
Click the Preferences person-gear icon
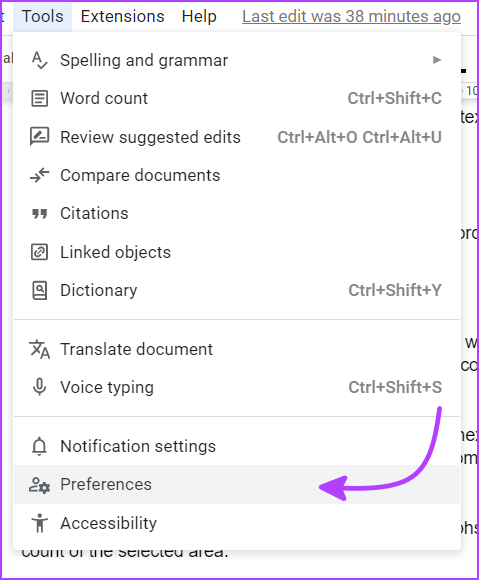tap(39, 485)
